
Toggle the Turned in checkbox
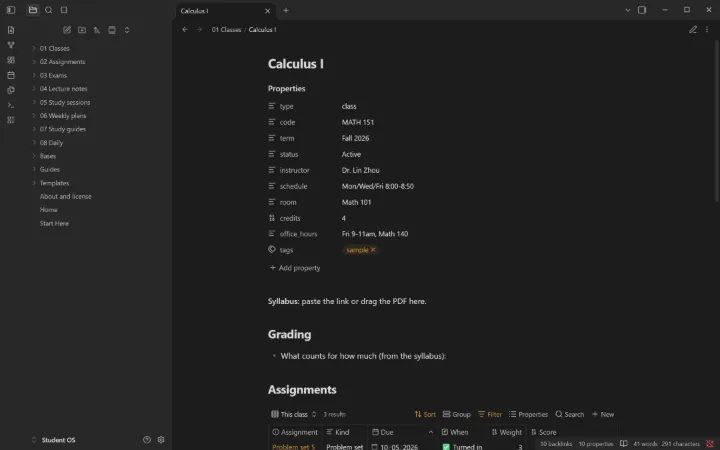446,447
